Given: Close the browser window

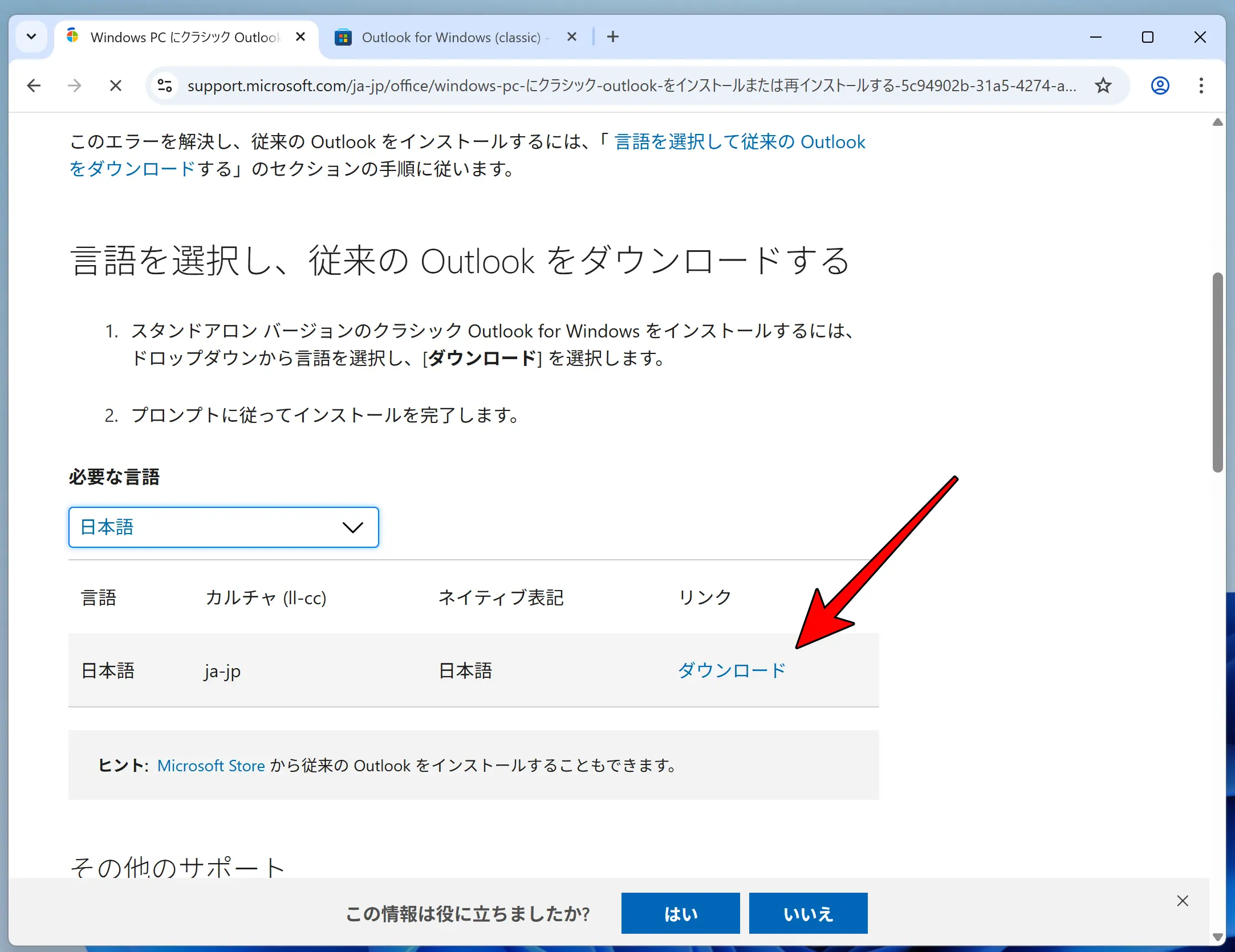Looking at the screenshot, I should click(x=1200, y=37).
